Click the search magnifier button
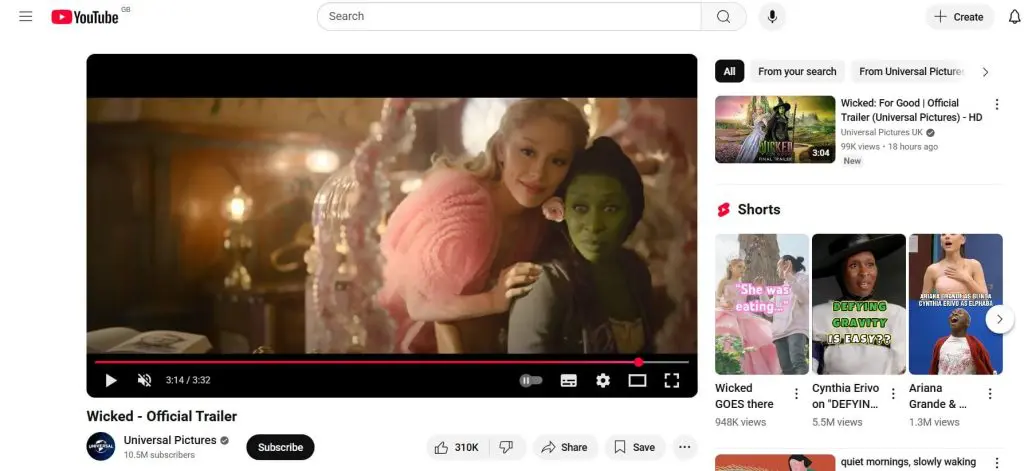Image resolution: width=1024 pixels, height=471 pixels. [x=723, y=17]
